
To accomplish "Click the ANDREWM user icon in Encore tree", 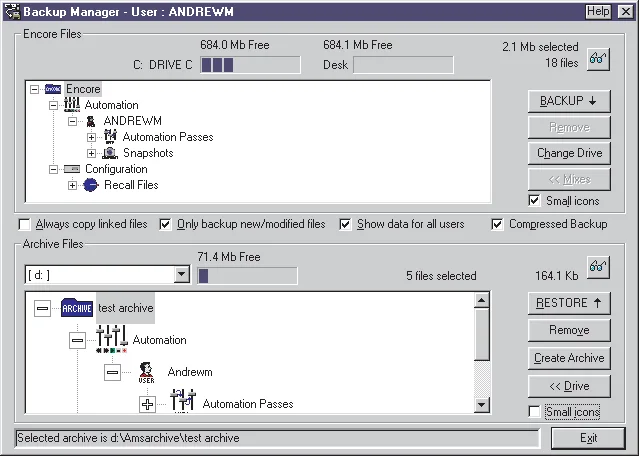I will pos(91,121).
